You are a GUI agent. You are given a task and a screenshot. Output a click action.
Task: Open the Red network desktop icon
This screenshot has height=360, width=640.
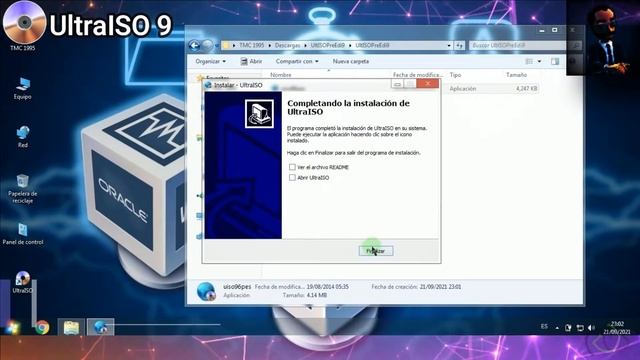pyautogui.click(x=22, y=137)
